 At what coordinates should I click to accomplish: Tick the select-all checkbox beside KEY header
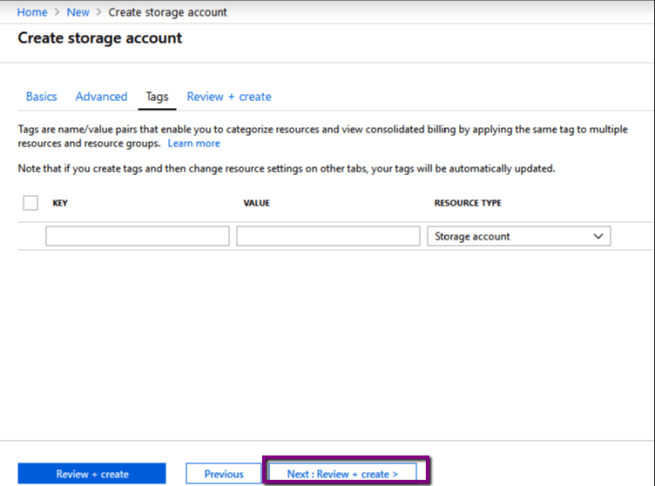(x=30, y=203)
